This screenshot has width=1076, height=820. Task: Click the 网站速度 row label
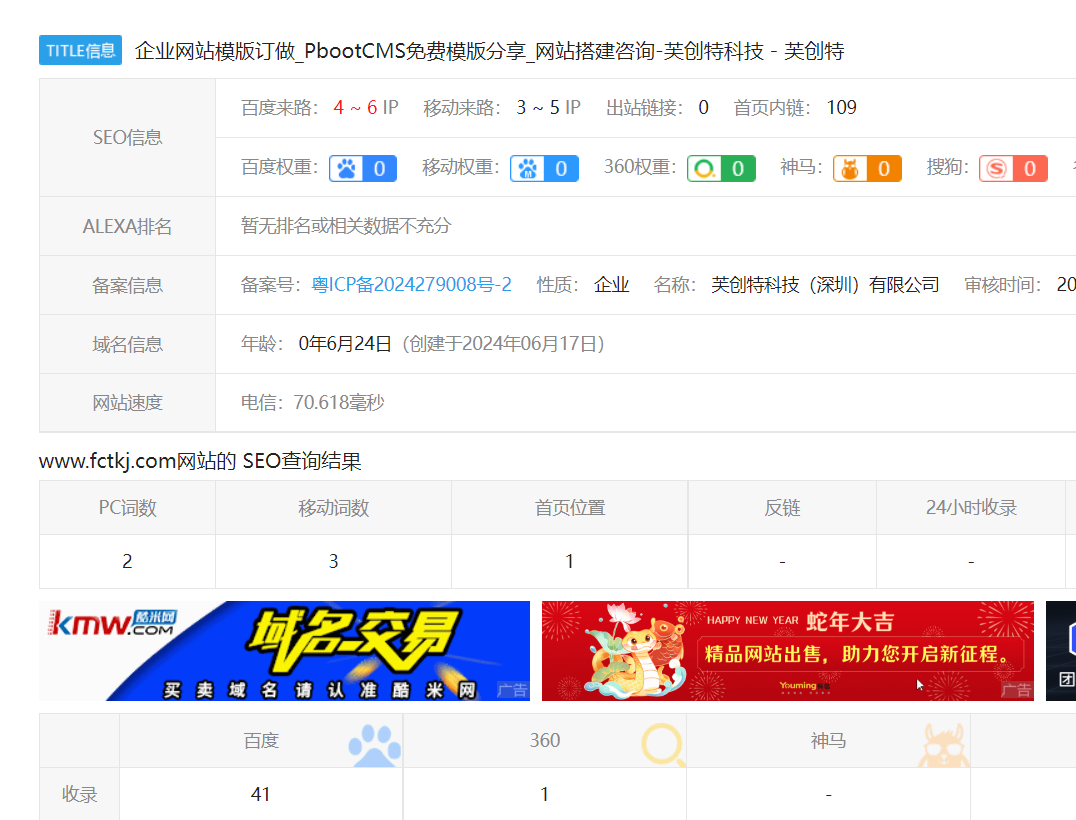pos(128,403)
